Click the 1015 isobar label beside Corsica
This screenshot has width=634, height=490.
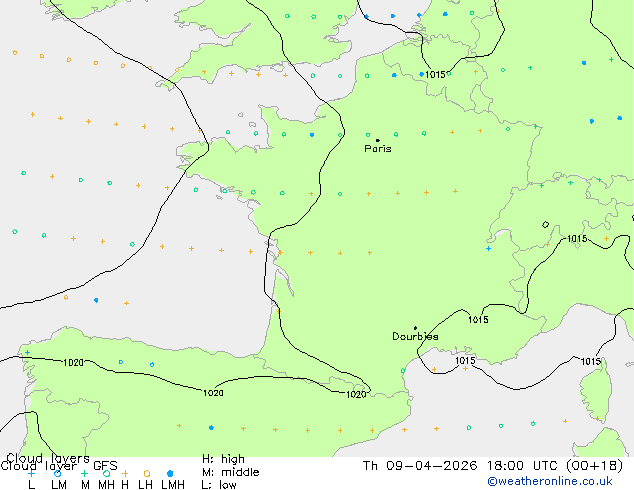tap(591, 361)
